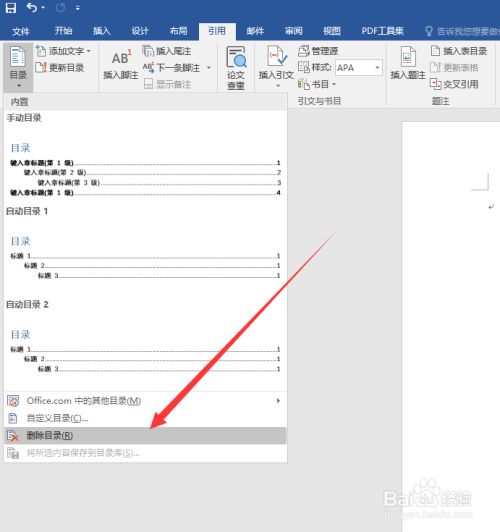
Task: Select the 引用 ribbon tab
Action: (217, 31)
